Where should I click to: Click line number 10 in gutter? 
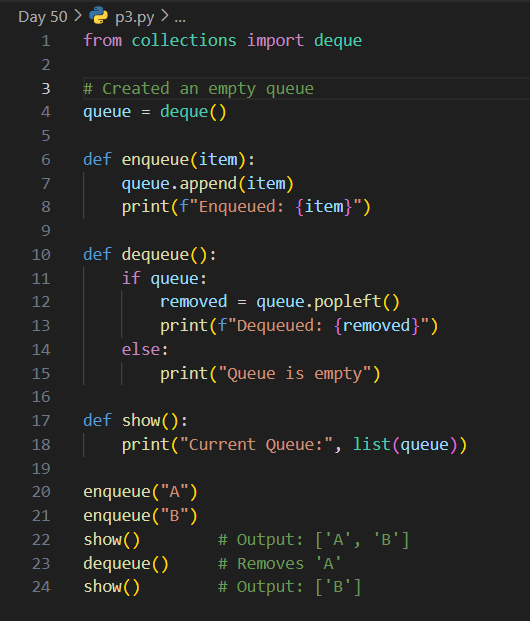(x=41, y=255)
